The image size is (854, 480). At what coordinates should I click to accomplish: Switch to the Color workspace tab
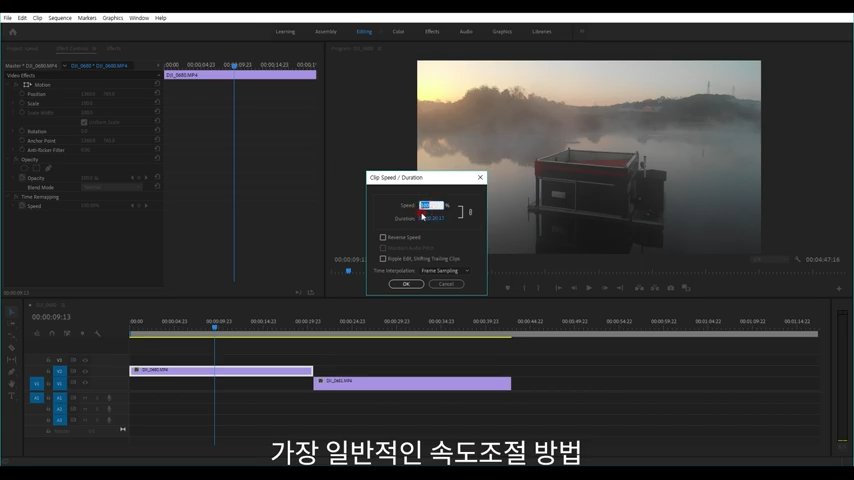[x=398, y=31]
